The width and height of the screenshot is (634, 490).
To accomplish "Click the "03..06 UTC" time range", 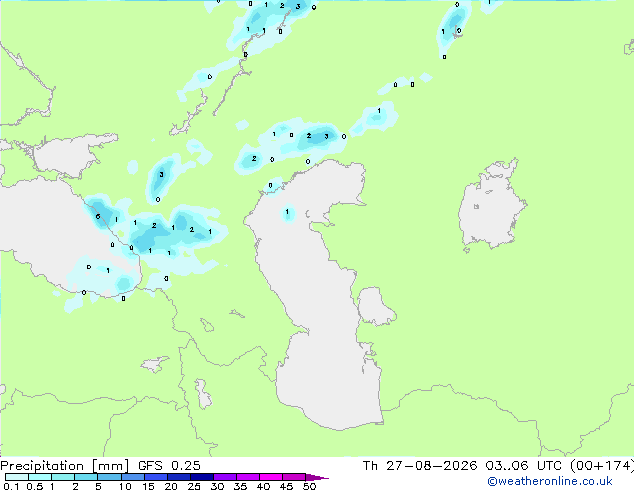I will (524, 466).
